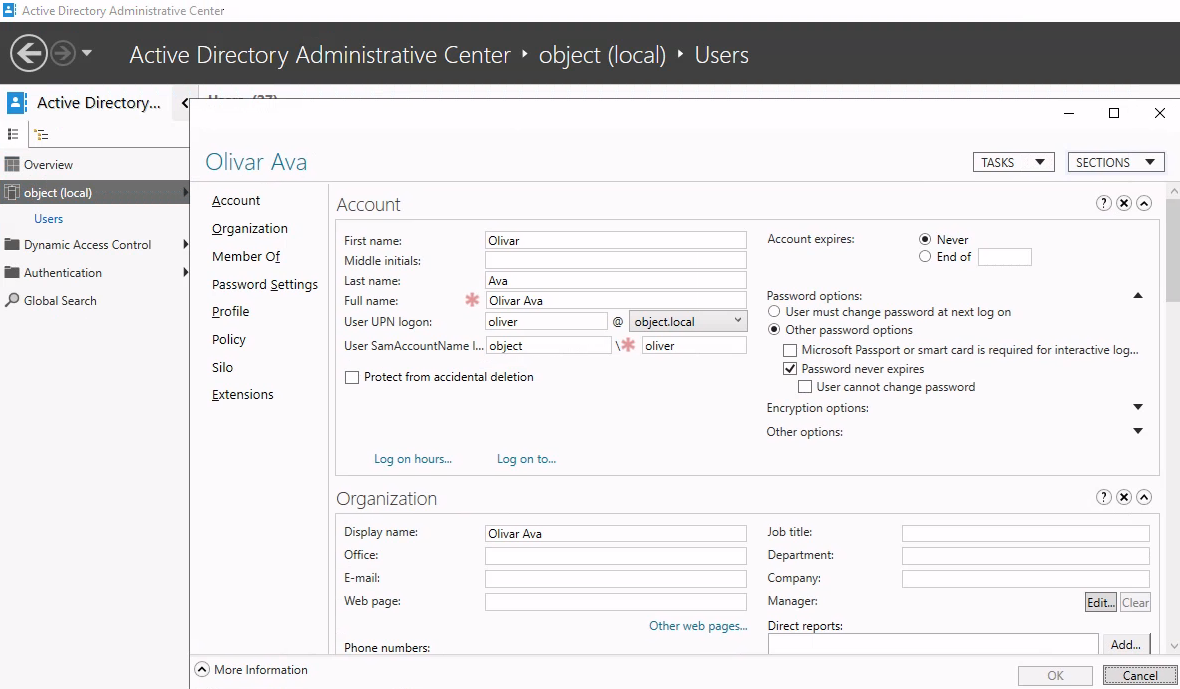This screenshot has width=1180, height=689.
Task: Click the Display name field
Action: point(616,533)
